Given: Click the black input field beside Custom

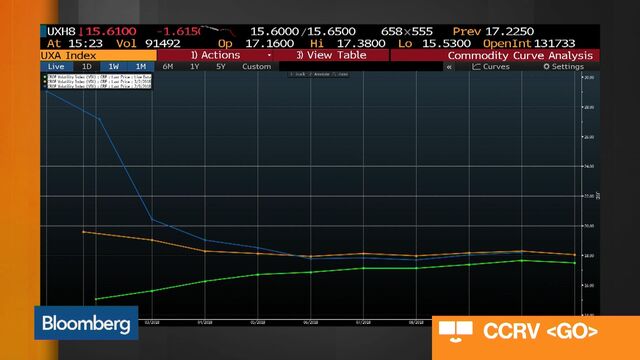Looking at the screenshot, I should coord(361,67).
